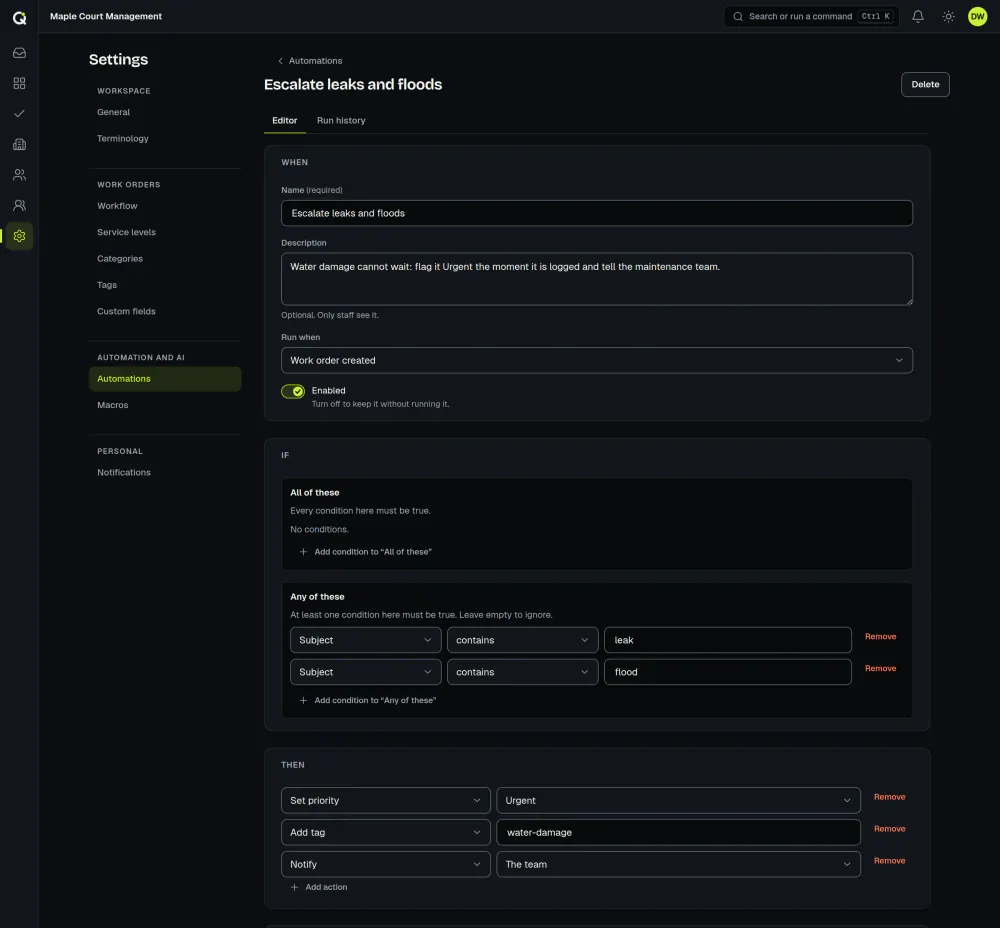Remove the flood condition
This screenshot has height=928, width=1000.
(880, 668)
